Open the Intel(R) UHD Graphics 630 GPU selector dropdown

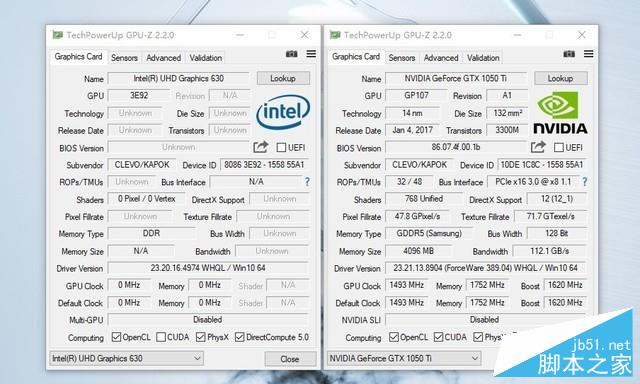pos(126,358)
